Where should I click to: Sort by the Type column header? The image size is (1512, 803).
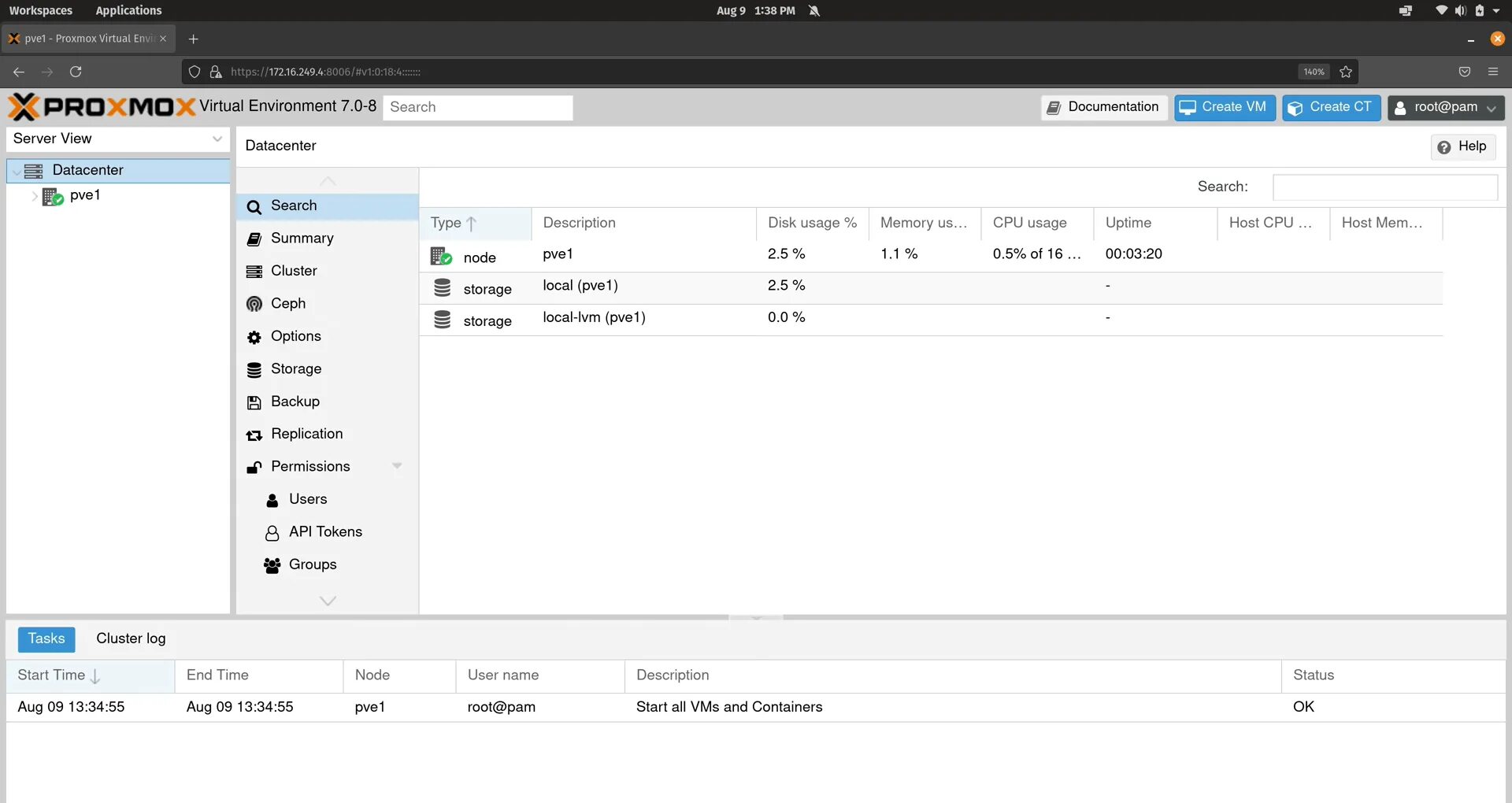476,224
